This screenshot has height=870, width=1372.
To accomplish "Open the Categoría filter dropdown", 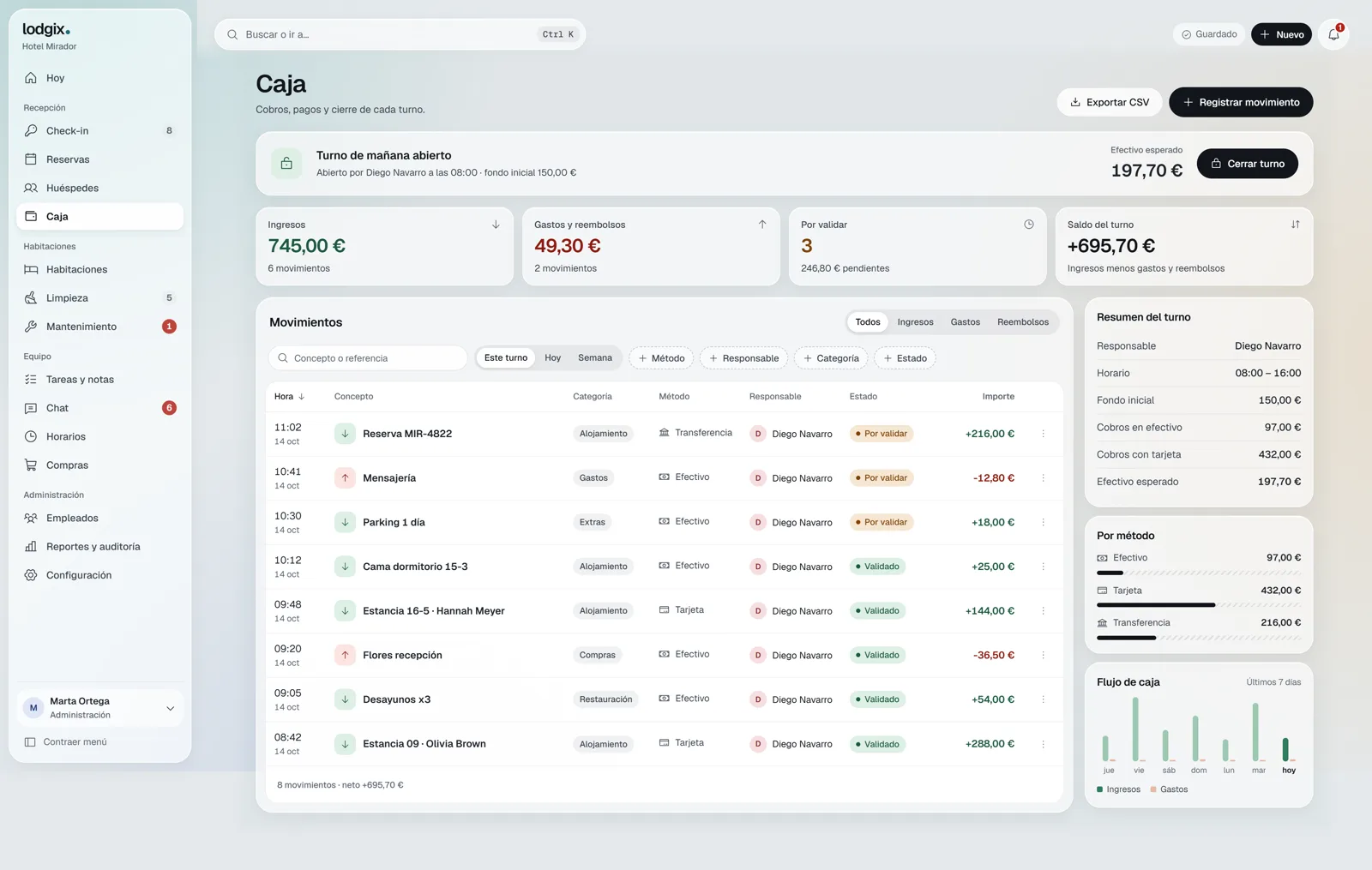I will (831, 358).
